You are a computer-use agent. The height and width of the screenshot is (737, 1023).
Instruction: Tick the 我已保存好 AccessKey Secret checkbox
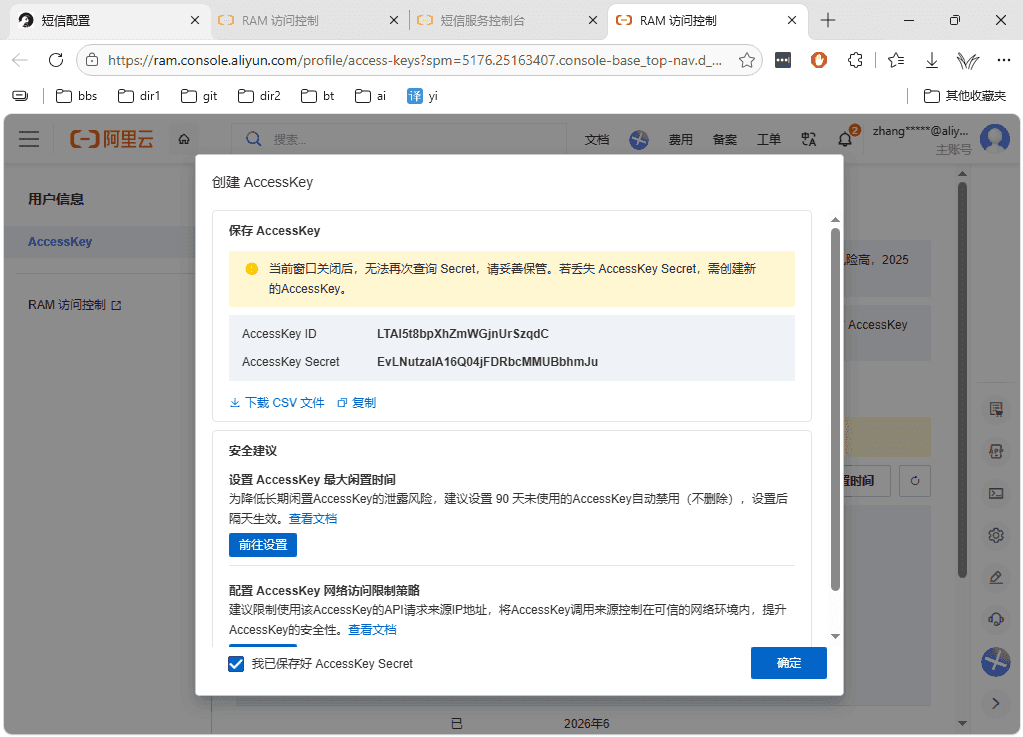236,664
